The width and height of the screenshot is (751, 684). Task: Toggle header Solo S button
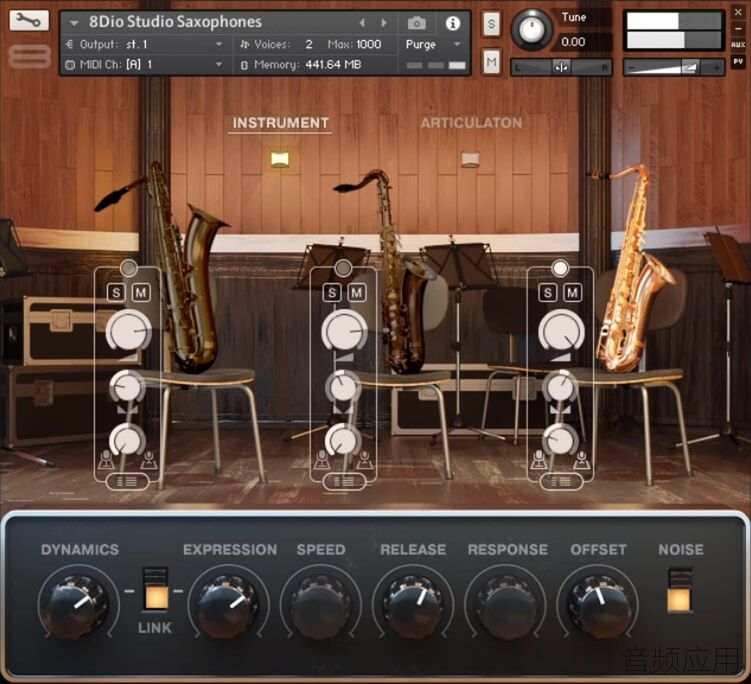point(491,23)
